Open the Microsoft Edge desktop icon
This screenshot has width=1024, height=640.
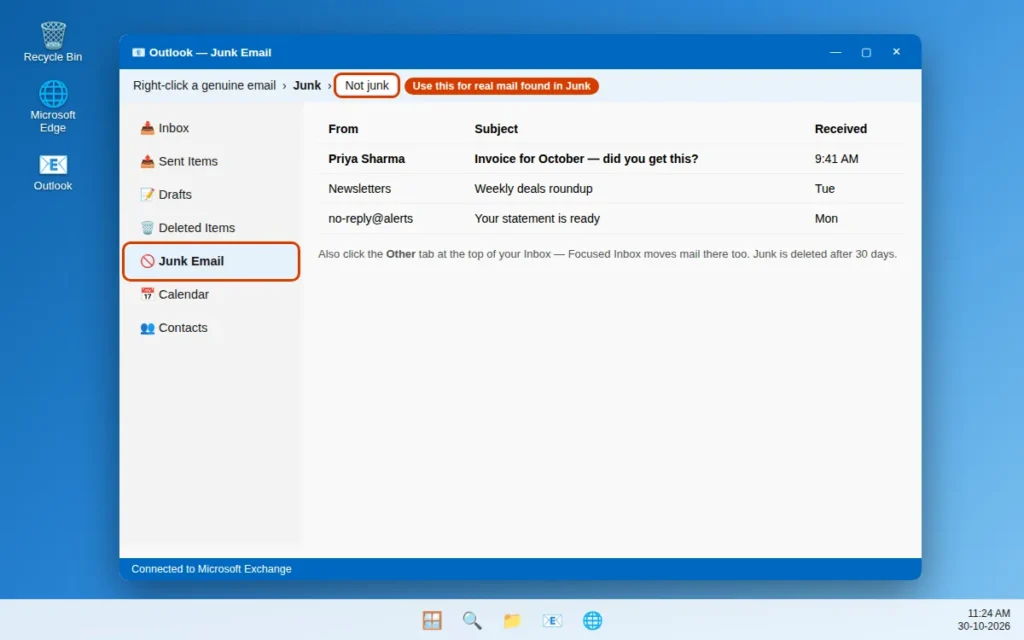point(53,106)
